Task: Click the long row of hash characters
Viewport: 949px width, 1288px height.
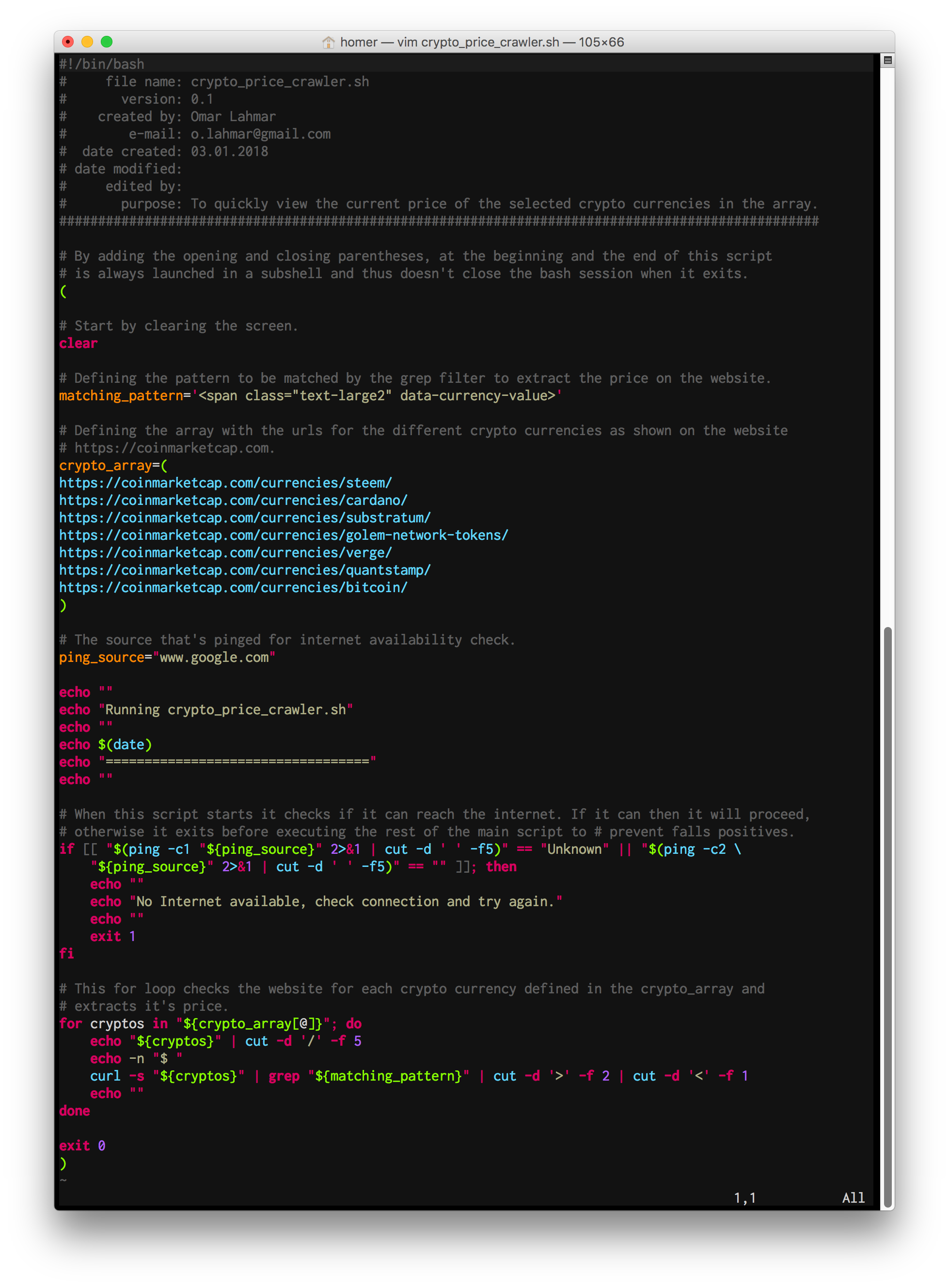Action: pos(439,221)
